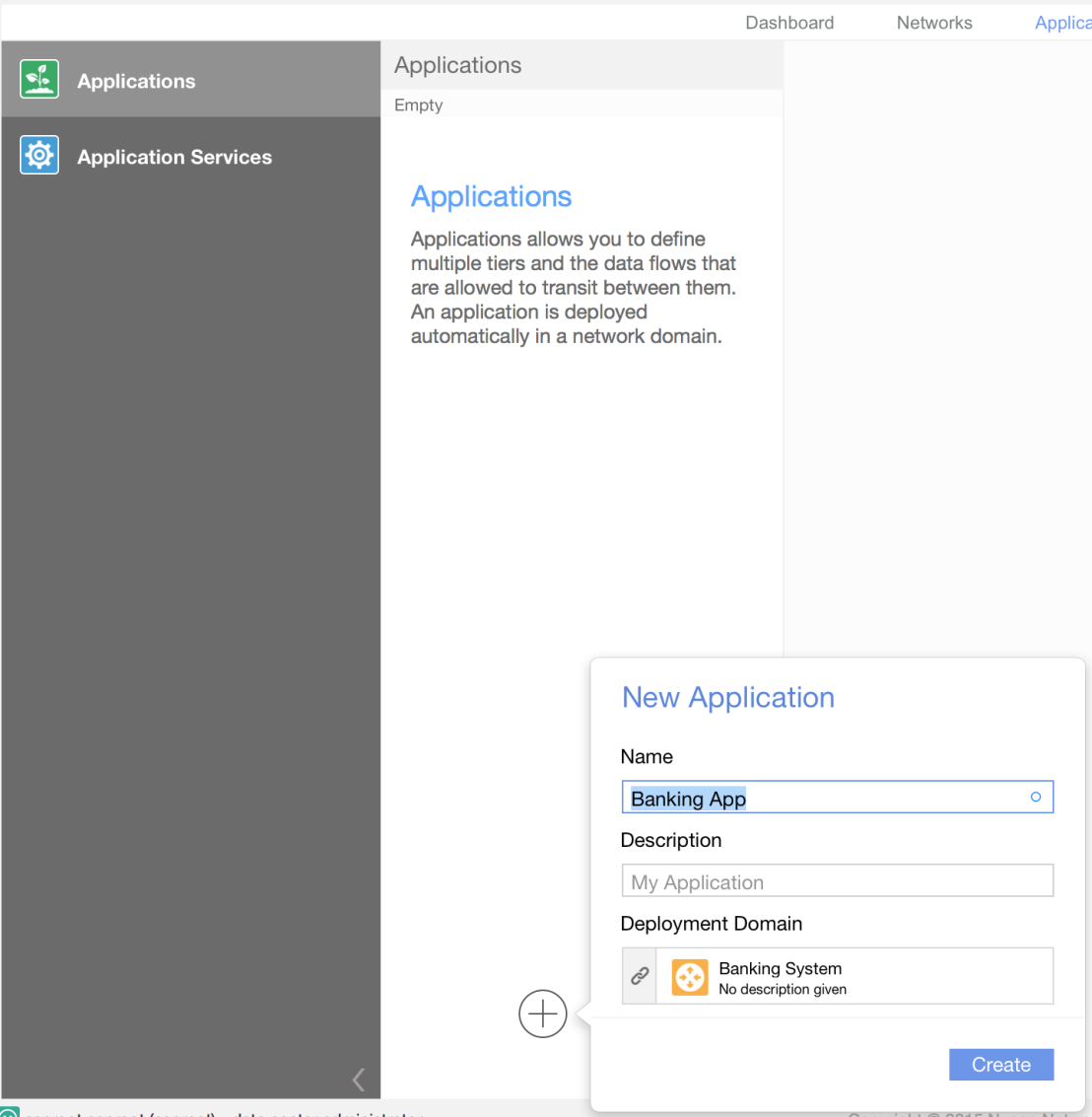The width and height of the screenshot is (1092, 1117).
Task: Click the blue gear Application Services icon
Action: pyautogui.click(x=39, y=156)
